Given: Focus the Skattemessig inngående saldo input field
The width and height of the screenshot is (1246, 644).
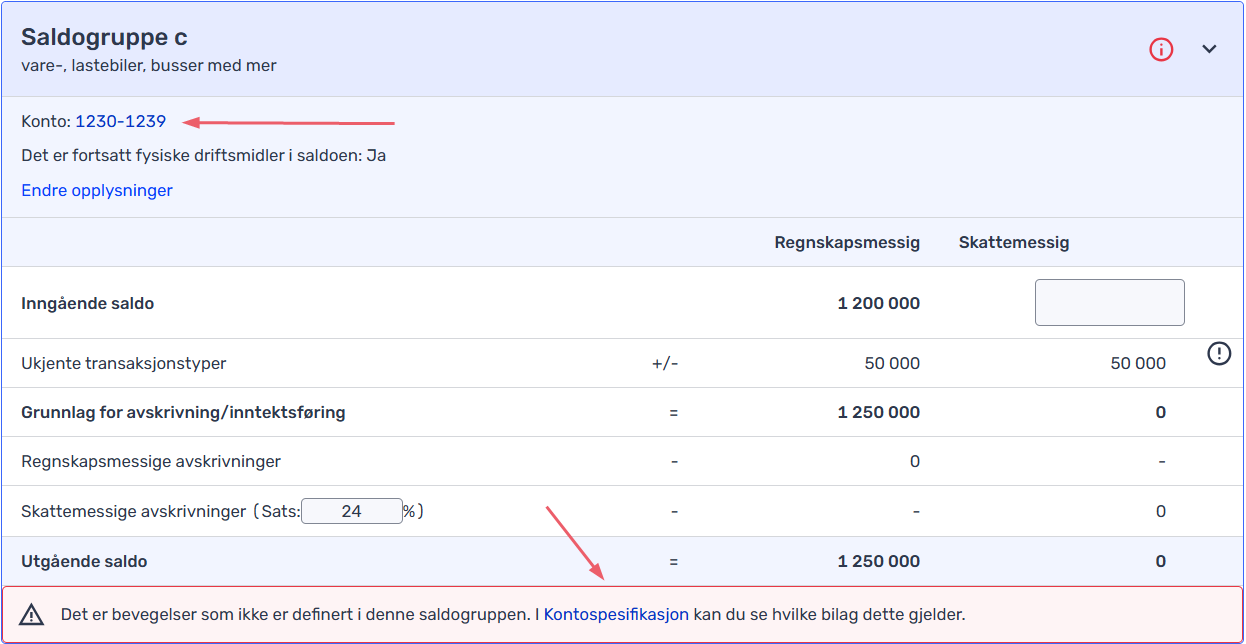Looking at the screenshot, I should (1109, 303).
